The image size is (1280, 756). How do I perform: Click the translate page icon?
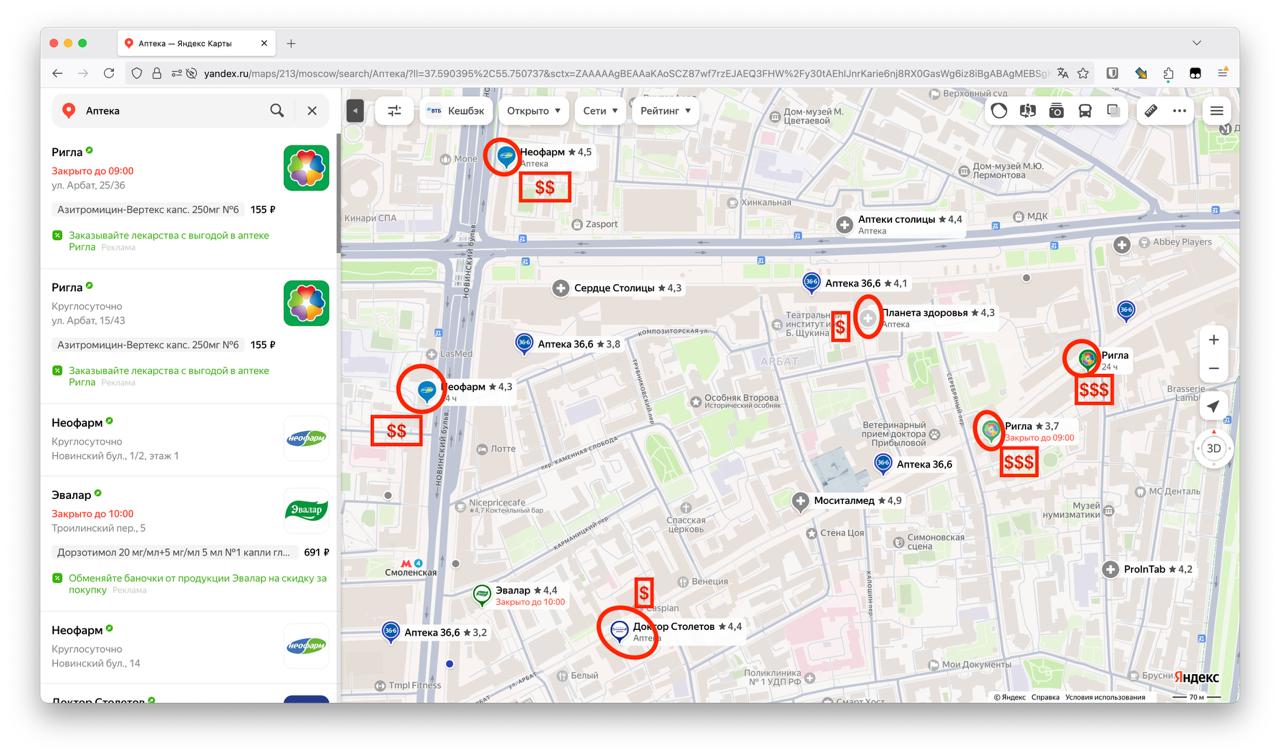(1063, 73)
